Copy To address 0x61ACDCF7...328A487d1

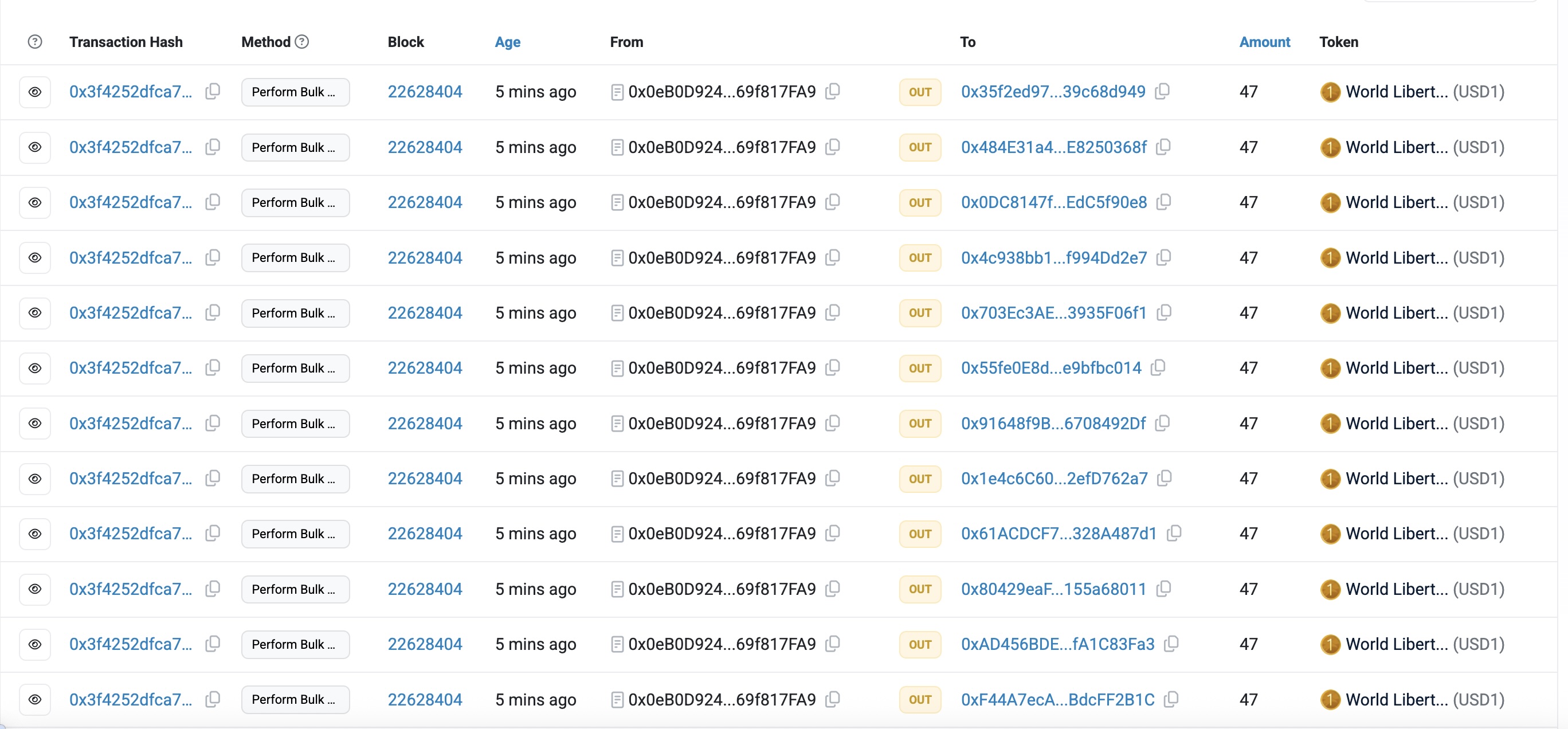tap(1174, 533)
